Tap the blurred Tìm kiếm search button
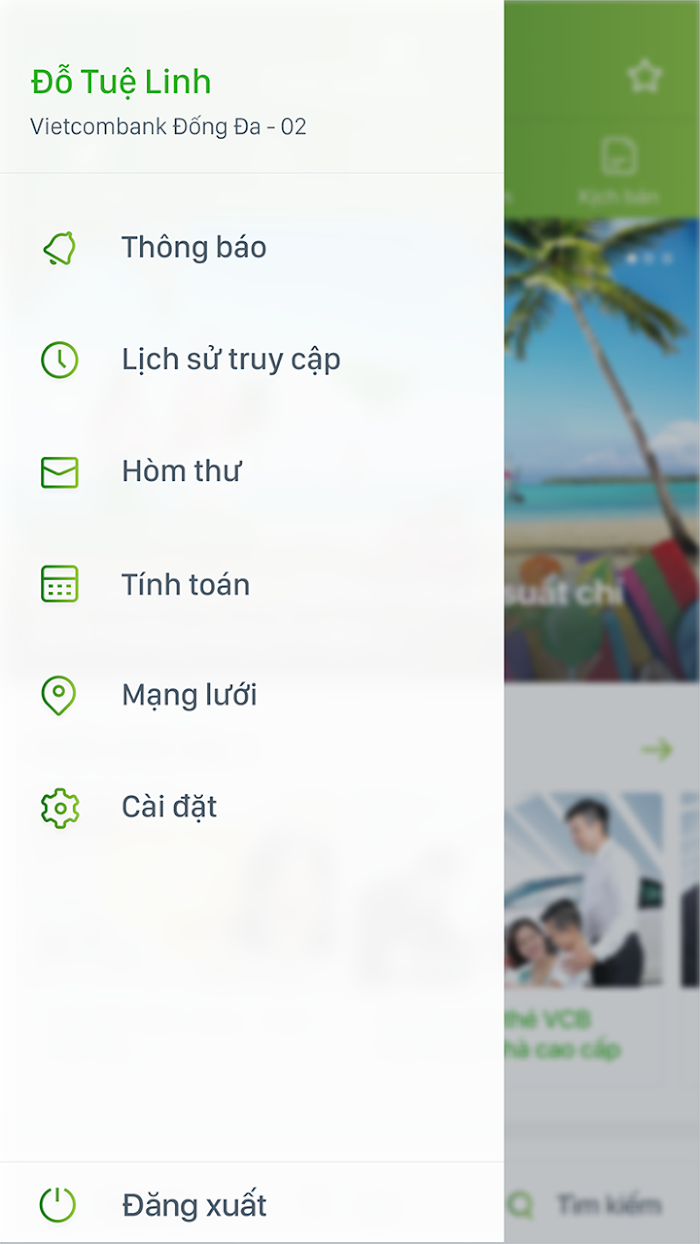The height and width of the screenshot is (1244, 700). coord(588,1204)
